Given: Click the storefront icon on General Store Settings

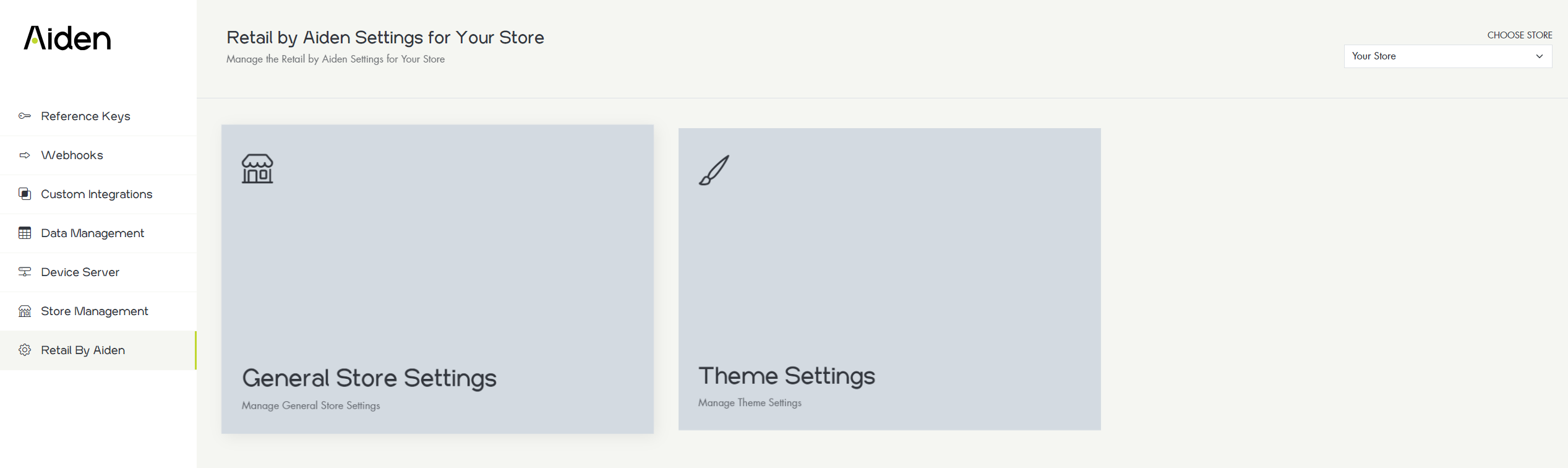Looking at the screenshot, I should [x=257, y=169].
